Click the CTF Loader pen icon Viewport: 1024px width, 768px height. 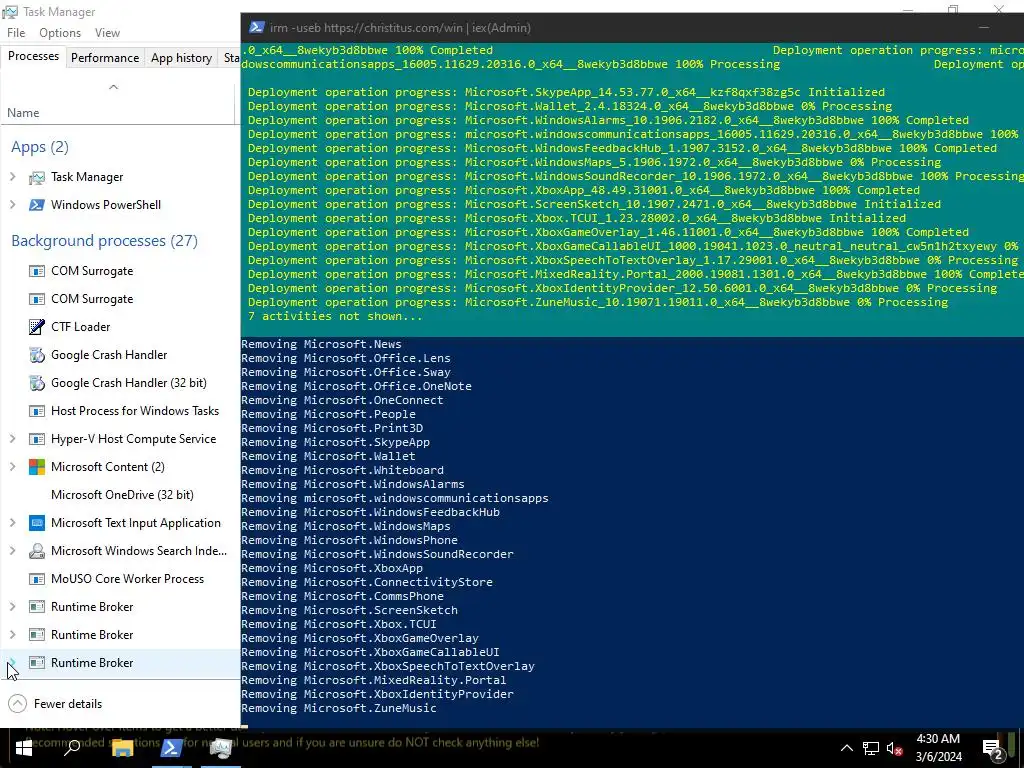[x=37, y=327]
